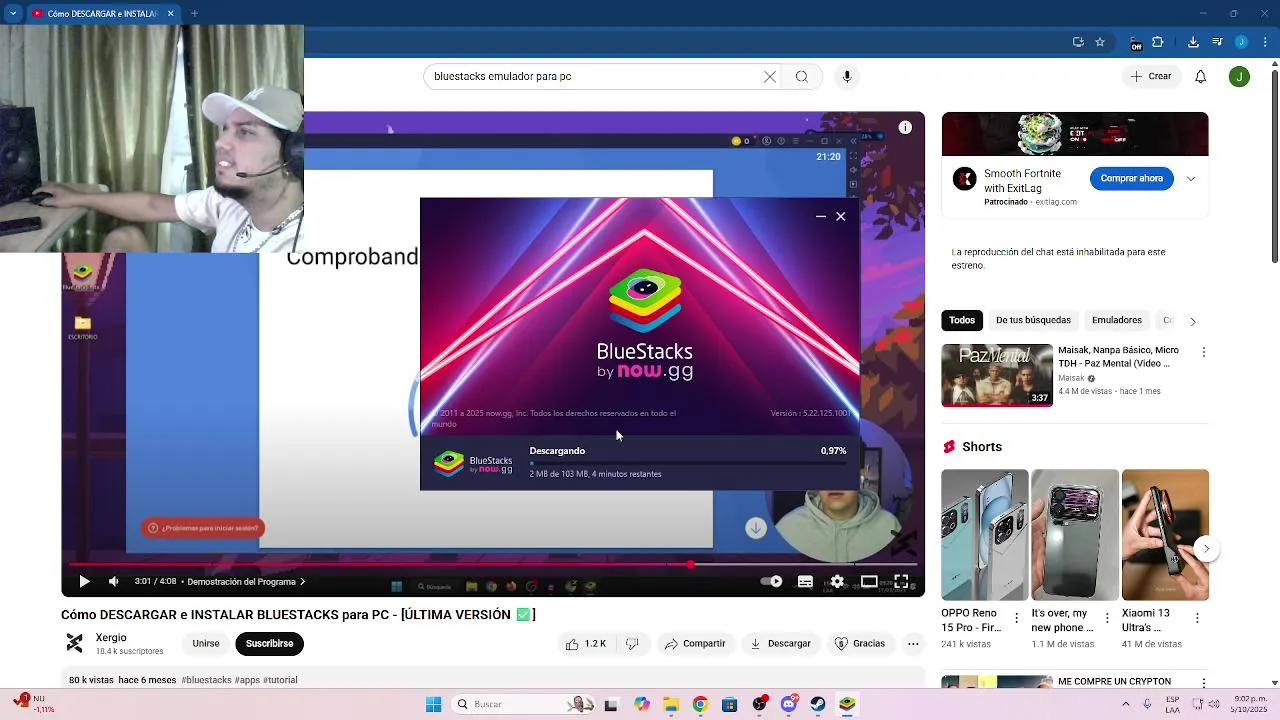Start voice search with the microphone
The image size is (1280, 720).
pos(847,76)
